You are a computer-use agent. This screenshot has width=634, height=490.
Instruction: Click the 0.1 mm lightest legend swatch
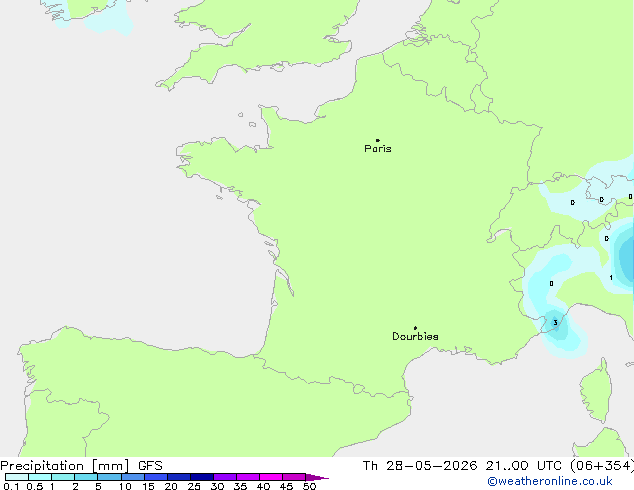(x=17, y=477)
